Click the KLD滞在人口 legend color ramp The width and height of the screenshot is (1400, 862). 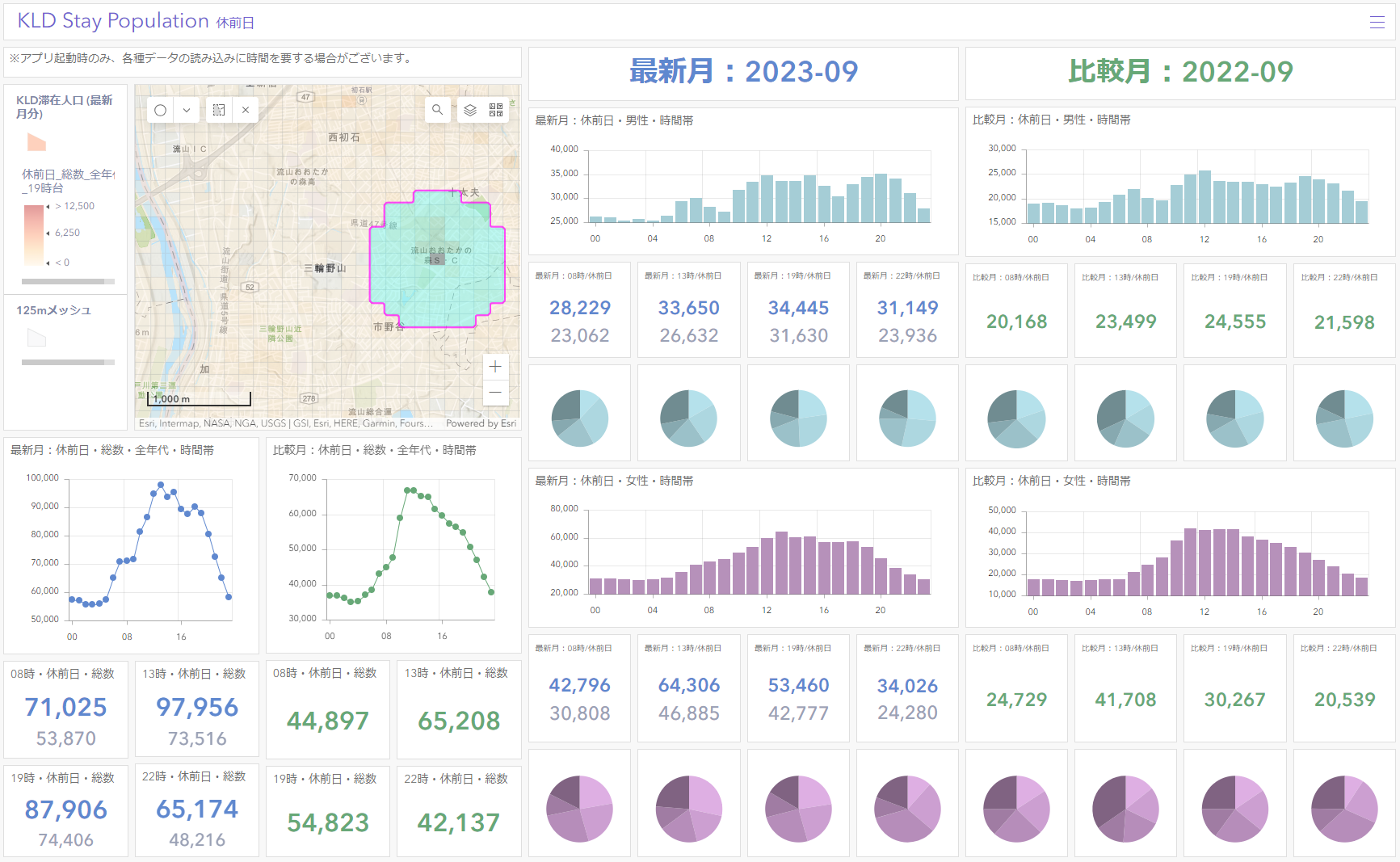click(x=34, y=235)
